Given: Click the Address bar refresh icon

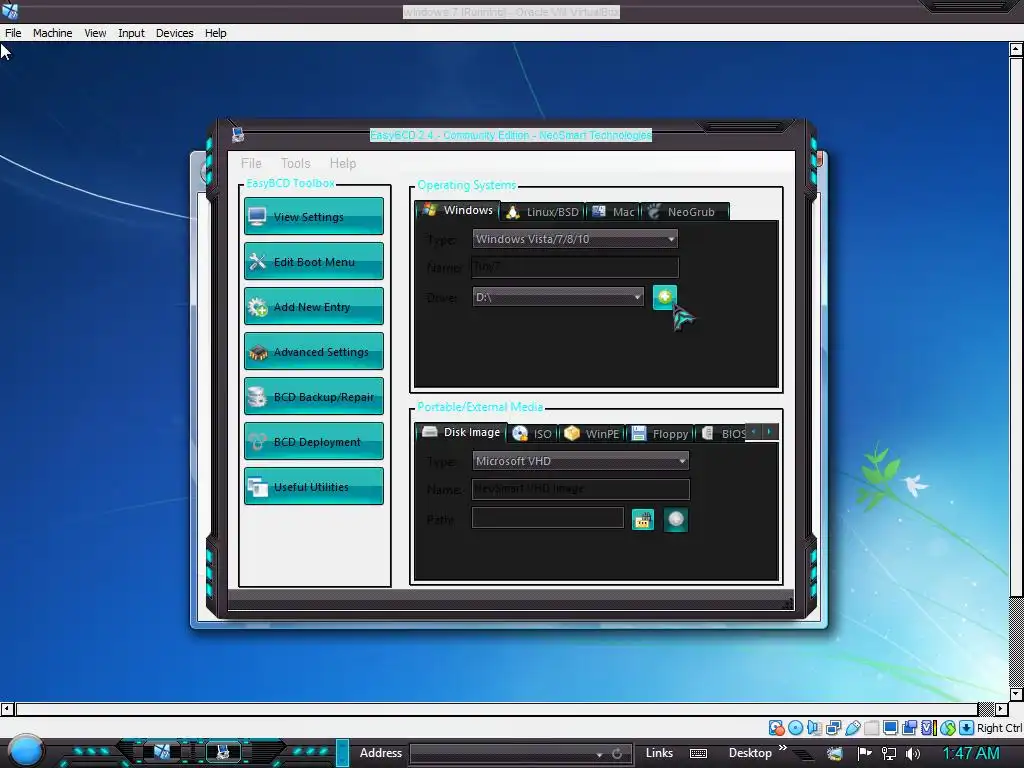Looking at the screenshot, I should pyautogui.click(x=617, y=754).
